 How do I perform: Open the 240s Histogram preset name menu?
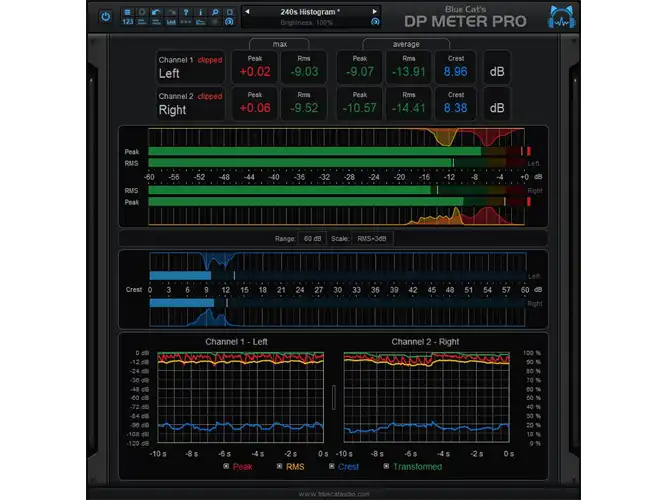[310, 12]
